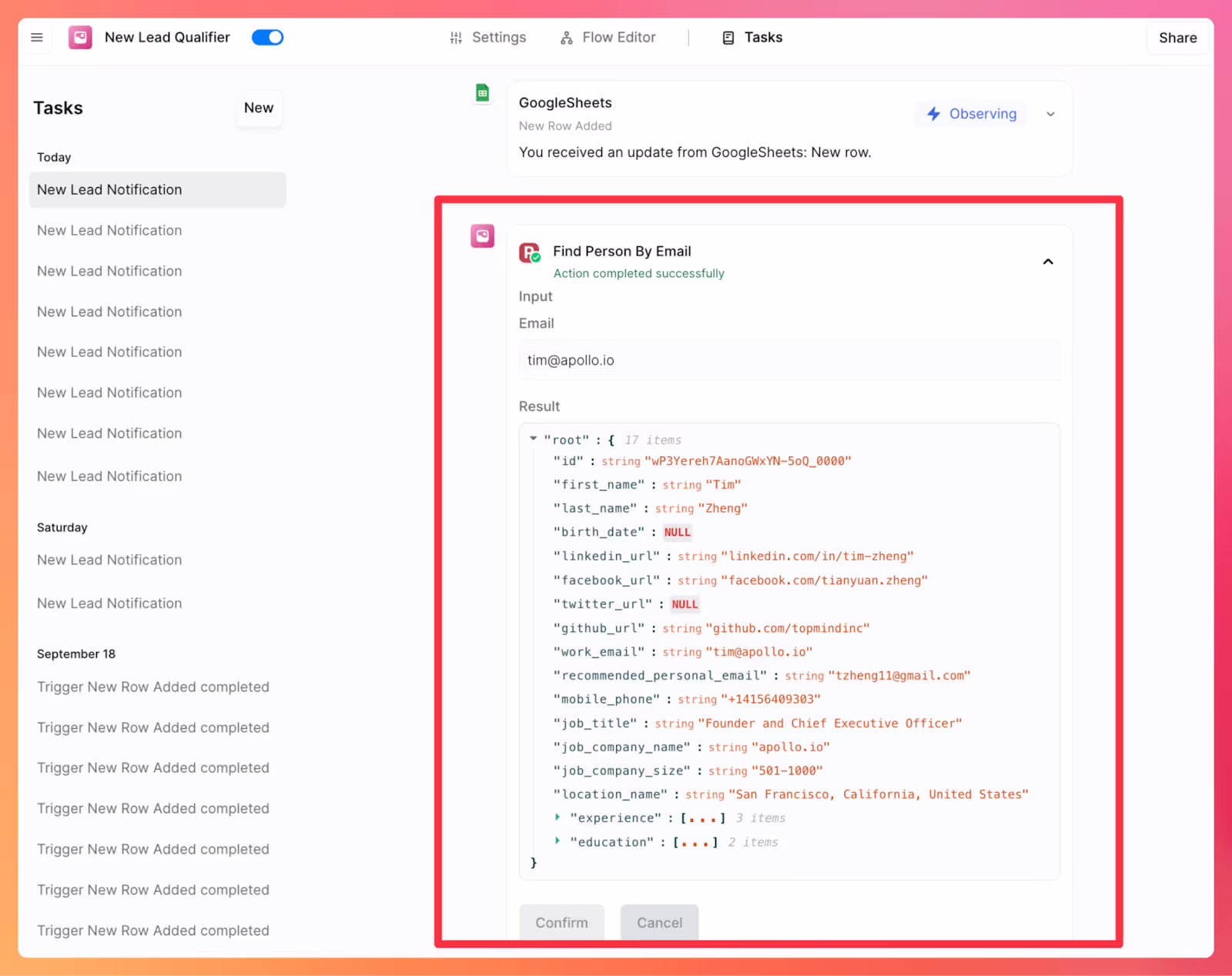The height and width of the screenshot is (976, 1232).
Task: Click the linkedin.com/in/tim-zheng value
Action: click(x=817, y=556)
